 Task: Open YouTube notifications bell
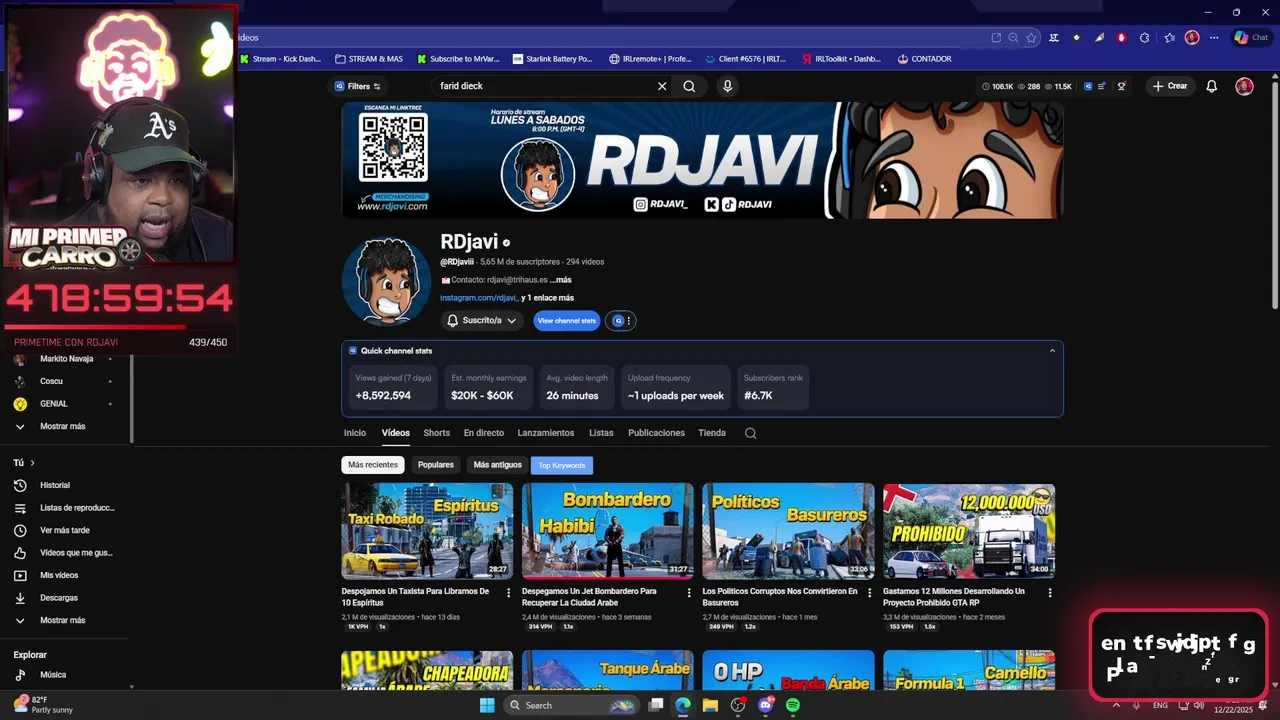tap(1211, 86)
